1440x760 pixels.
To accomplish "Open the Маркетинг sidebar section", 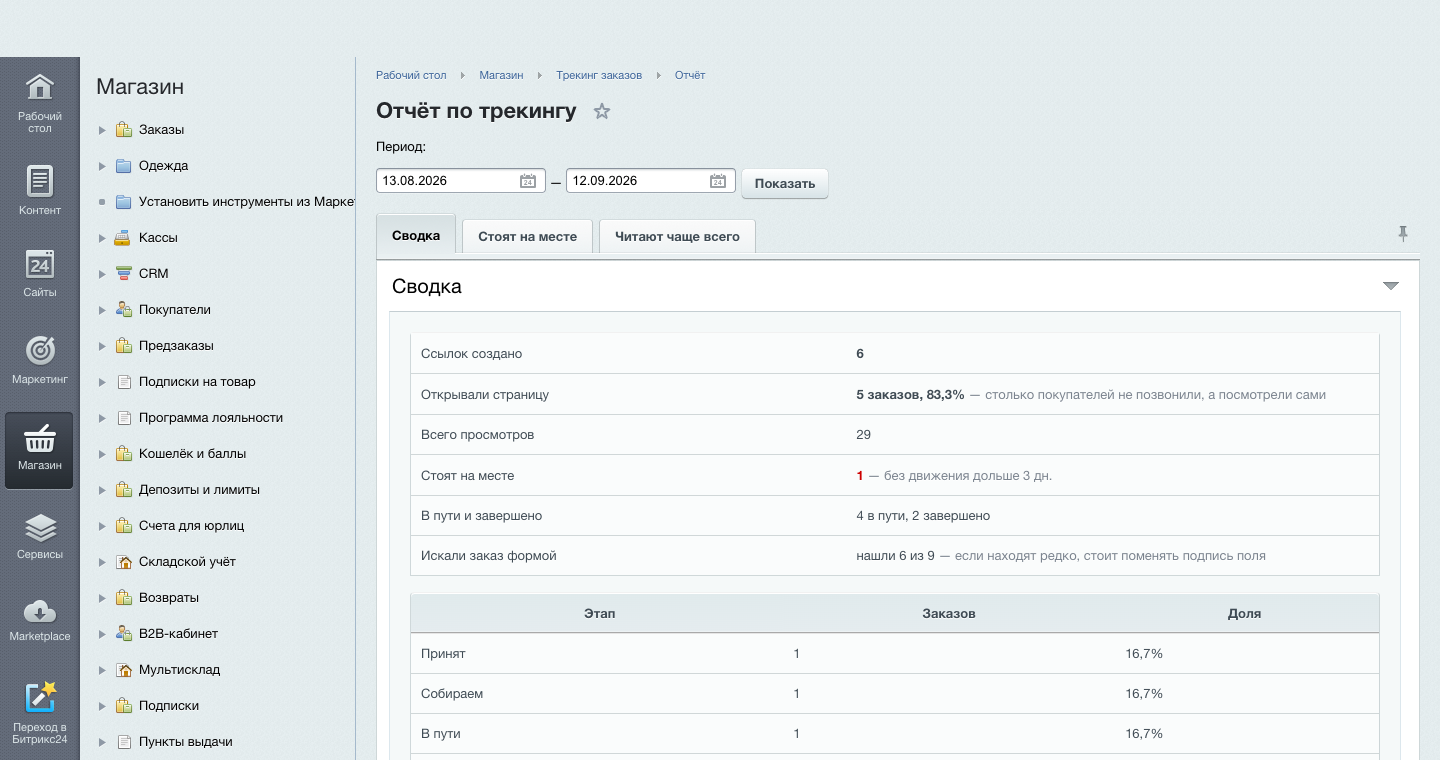I will pos(39,360).
